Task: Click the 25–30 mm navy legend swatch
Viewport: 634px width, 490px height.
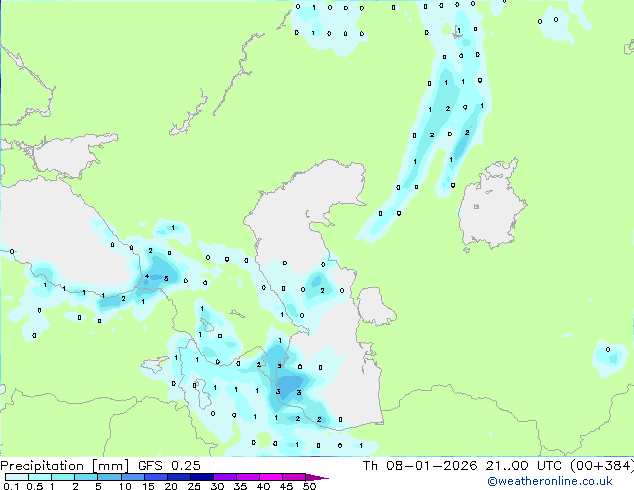Action: point(201,477)
